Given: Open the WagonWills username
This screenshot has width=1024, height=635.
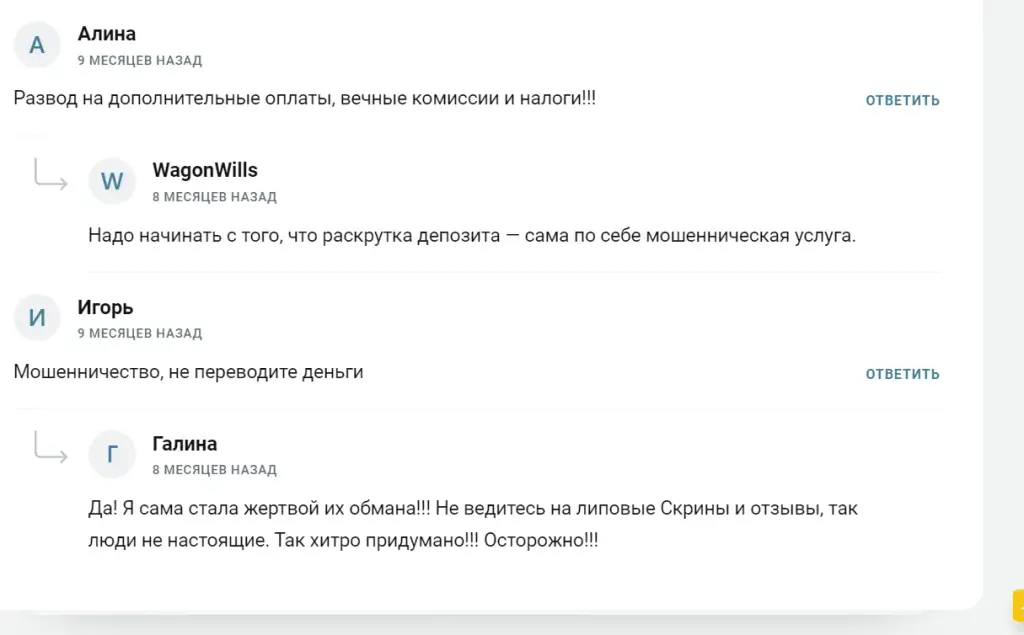Looking at the screenshot, I should pyautogui.click(x=205, y=171).
